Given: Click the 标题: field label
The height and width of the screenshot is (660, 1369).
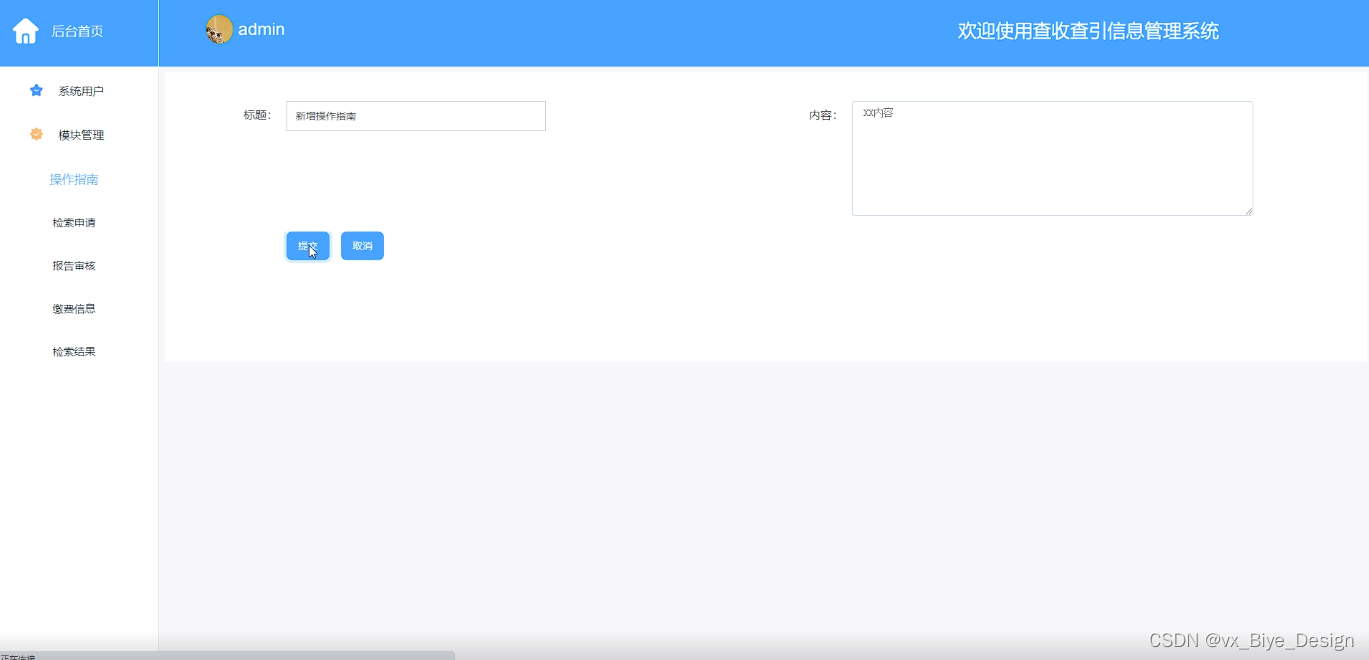Looking at the screenshot, I should (257, 115).
